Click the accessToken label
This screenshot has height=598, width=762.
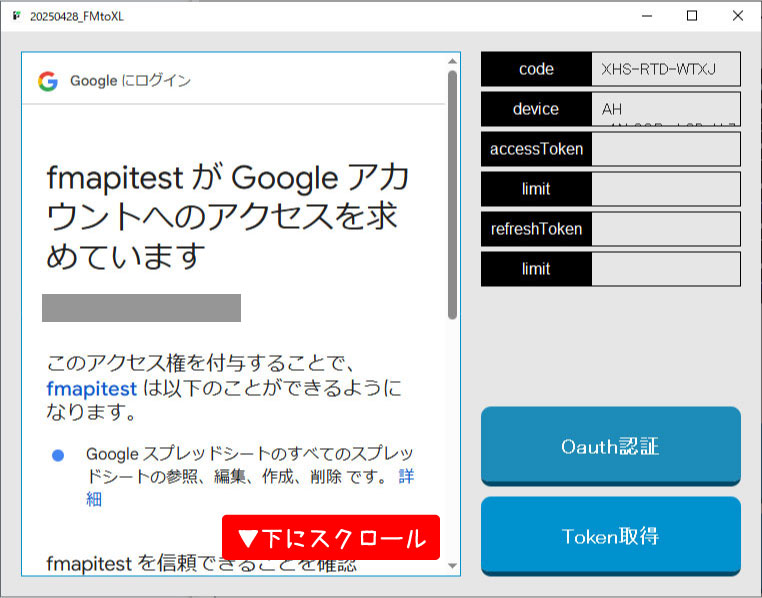537,149
